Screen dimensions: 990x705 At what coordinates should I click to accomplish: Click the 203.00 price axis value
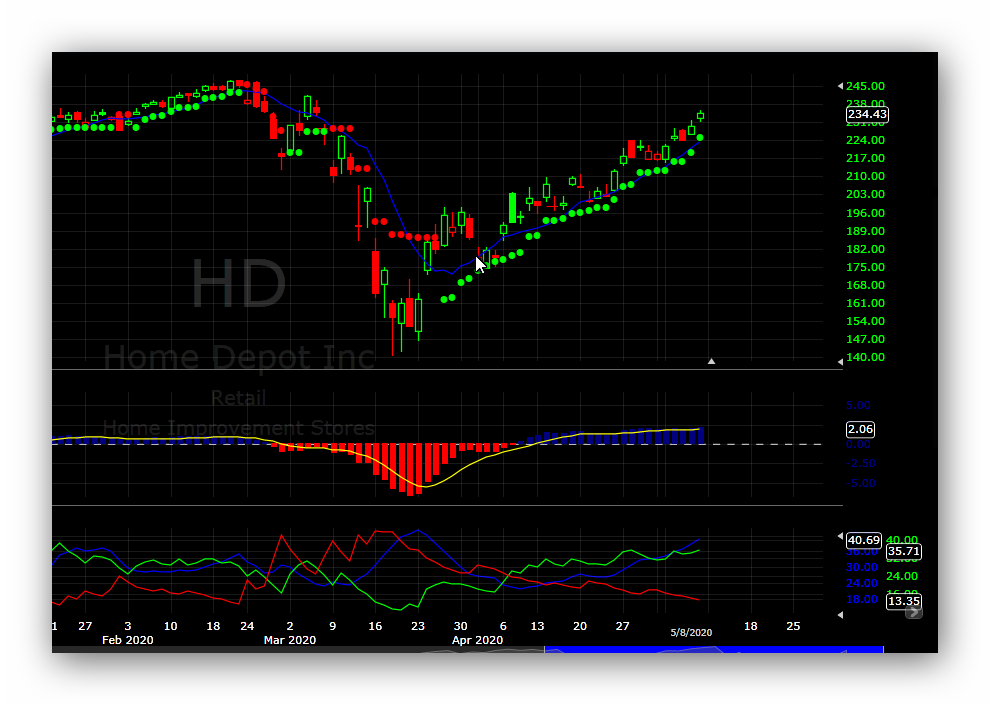coord(865,194)
